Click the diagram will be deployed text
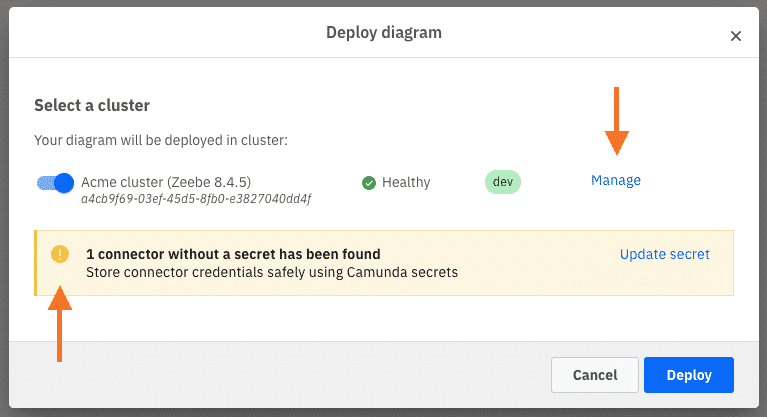 coord(161,140)
